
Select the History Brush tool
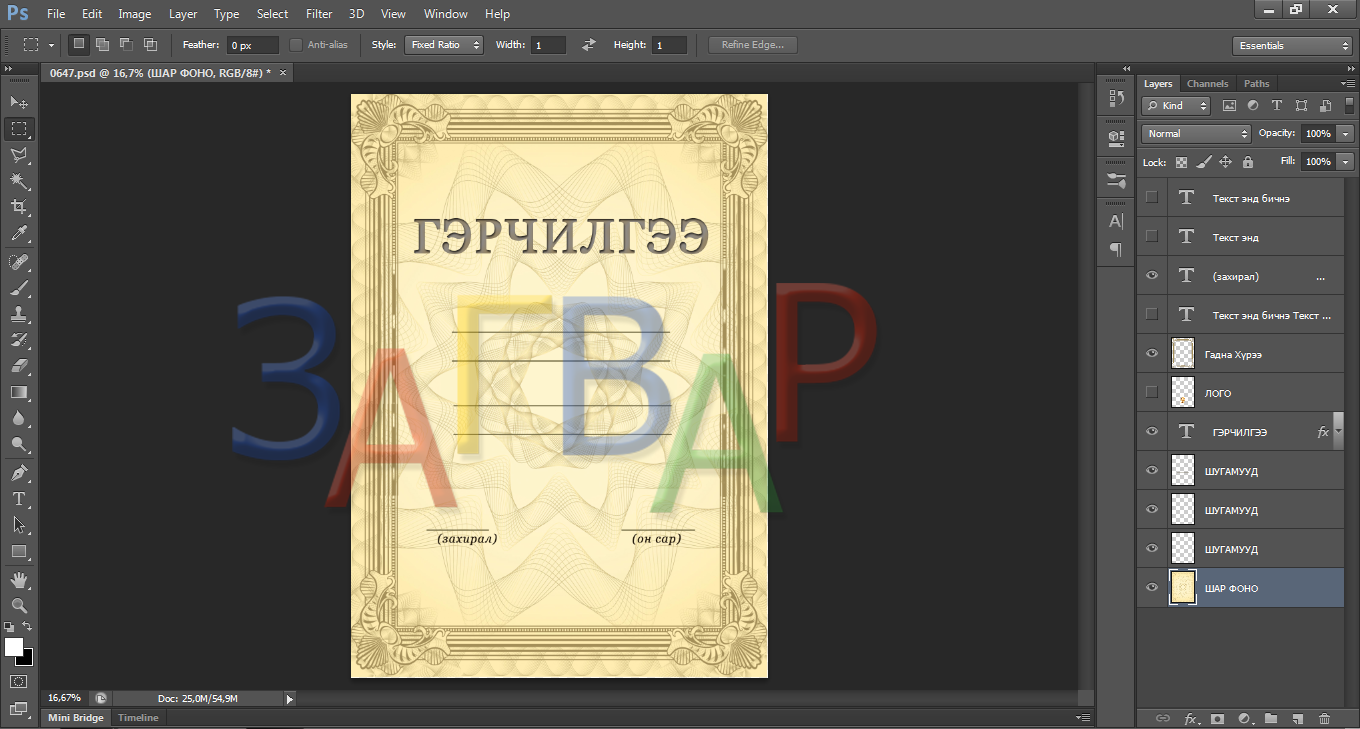pos(18,340)
